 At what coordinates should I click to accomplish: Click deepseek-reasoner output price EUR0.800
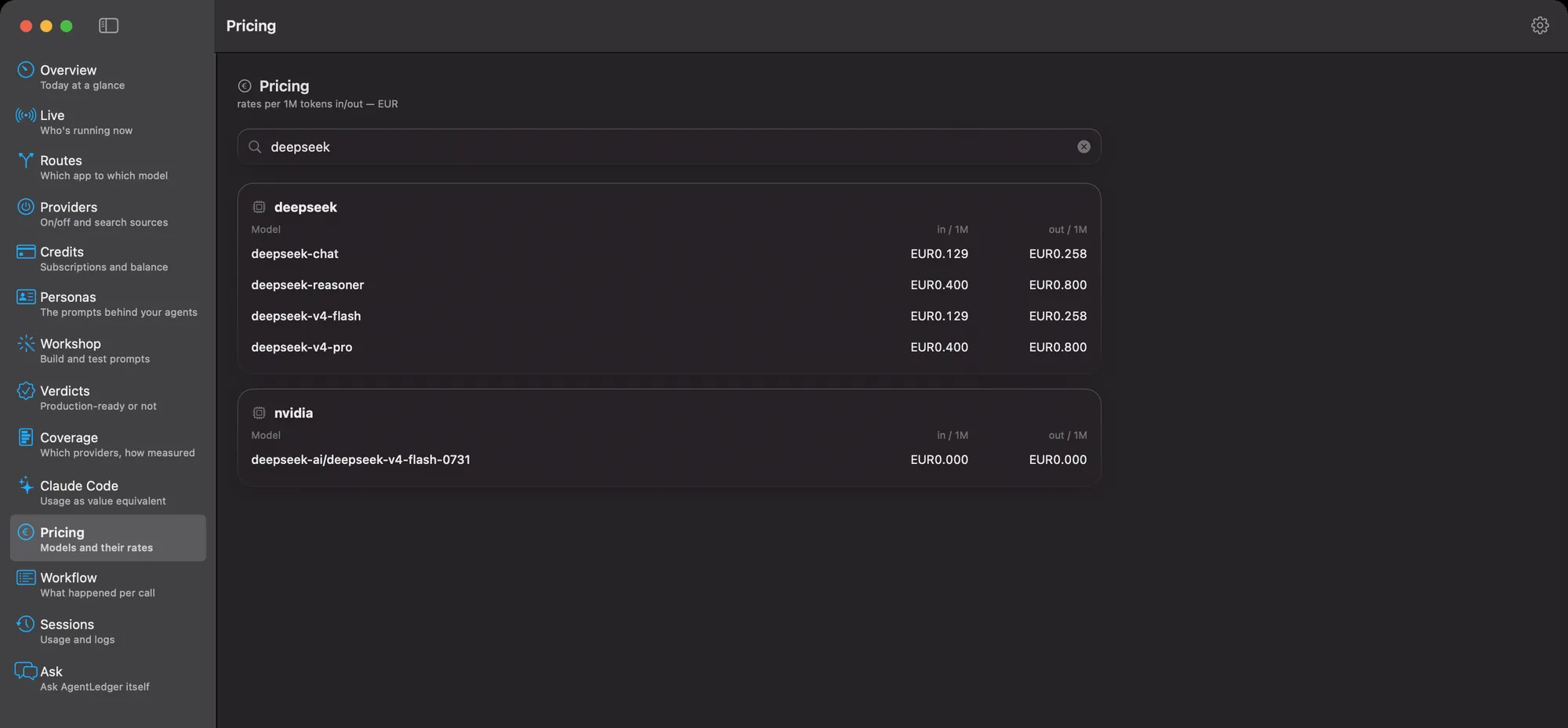(x=1058, y=285)
